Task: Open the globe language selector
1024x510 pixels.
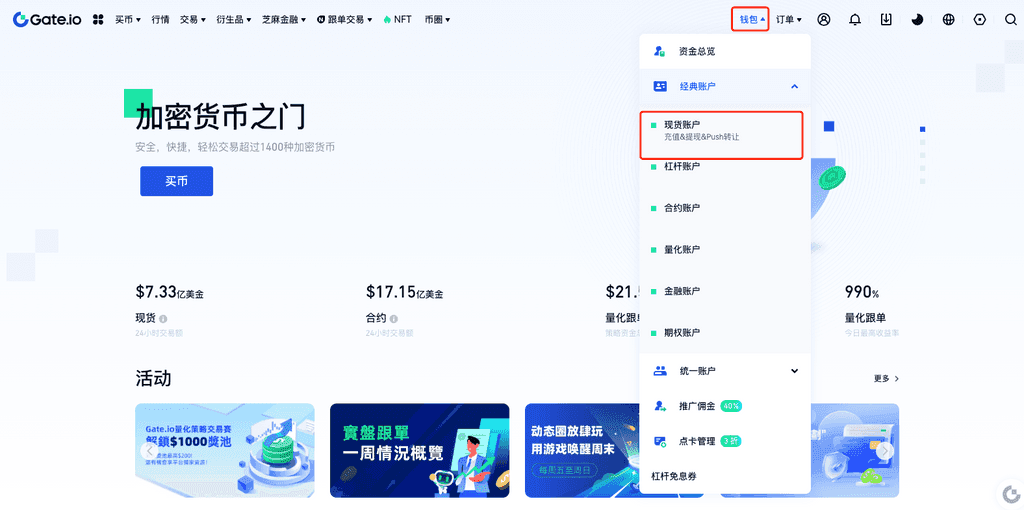Action: tap(948, 19)
